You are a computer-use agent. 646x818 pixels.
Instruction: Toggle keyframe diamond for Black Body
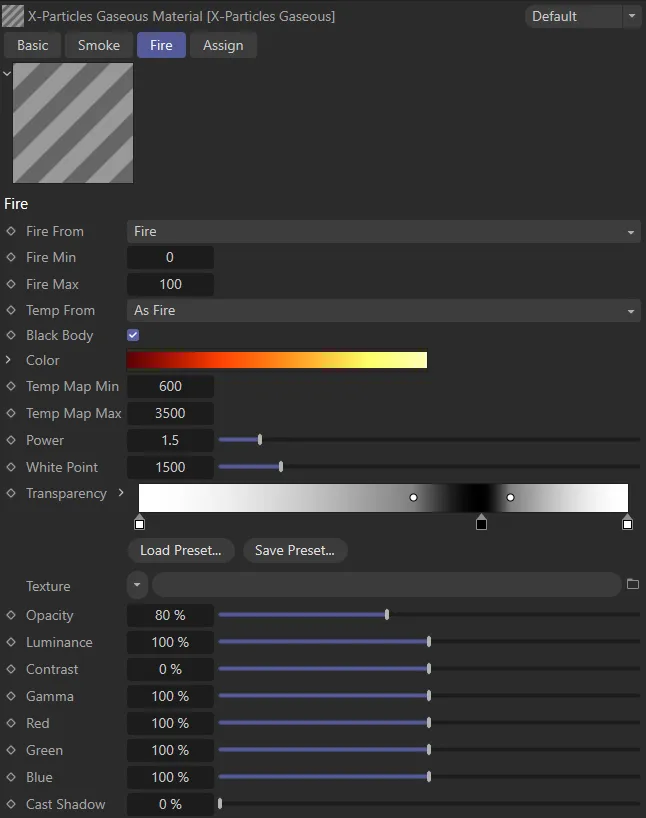click(11, 335)
